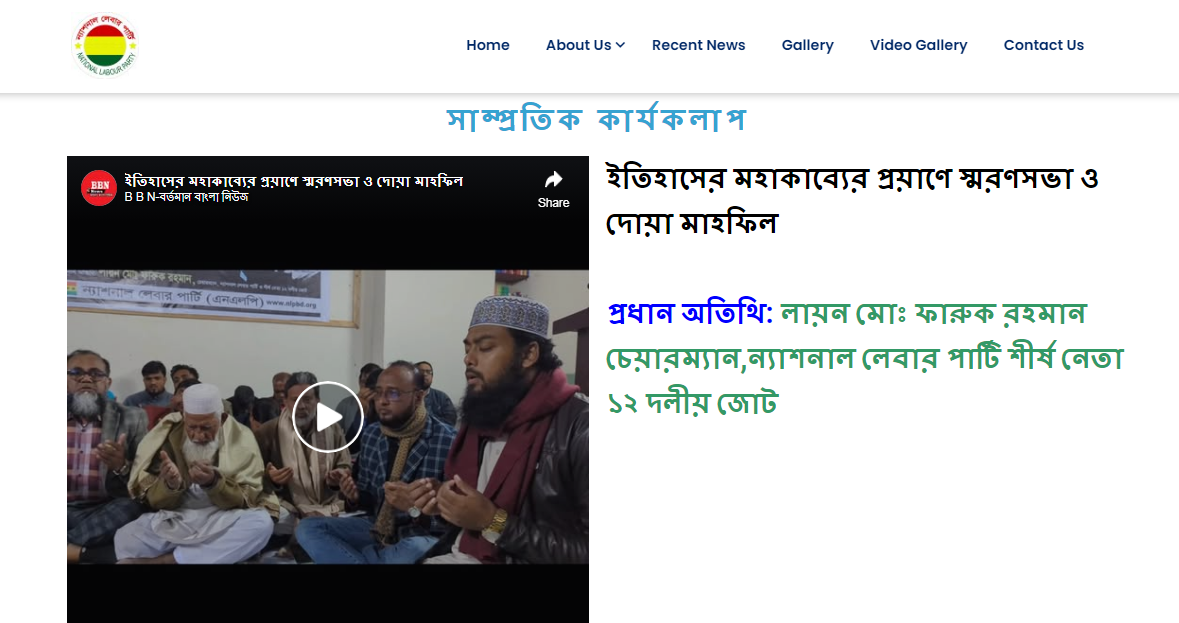Click the সাম্প্রতিক কার্যকলাপ section heading
Viewport: 1179px width, 623px height.
(x=596, y=119)
